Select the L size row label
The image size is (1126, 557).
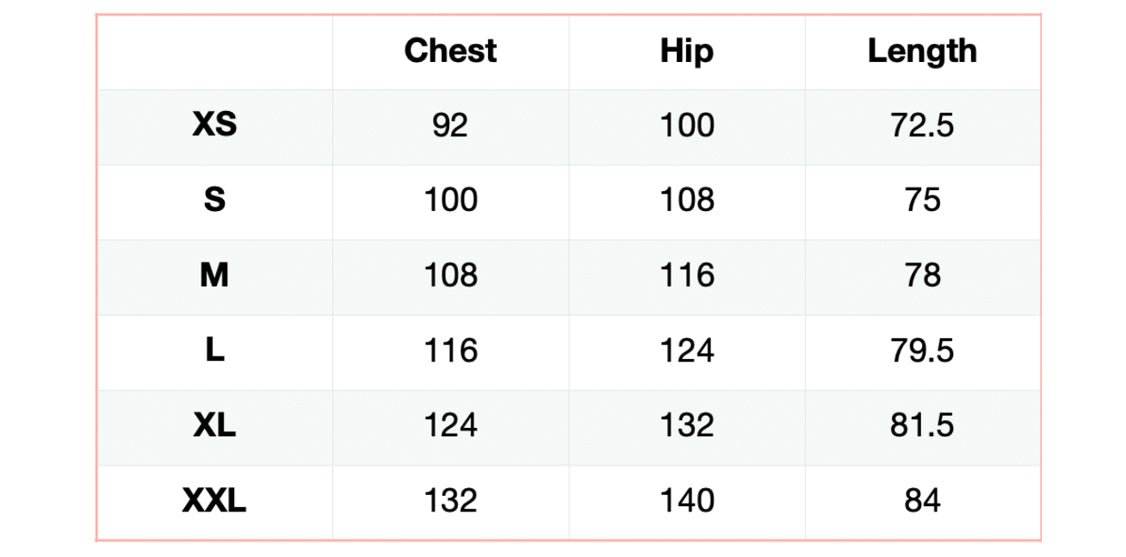pos(214,351)
